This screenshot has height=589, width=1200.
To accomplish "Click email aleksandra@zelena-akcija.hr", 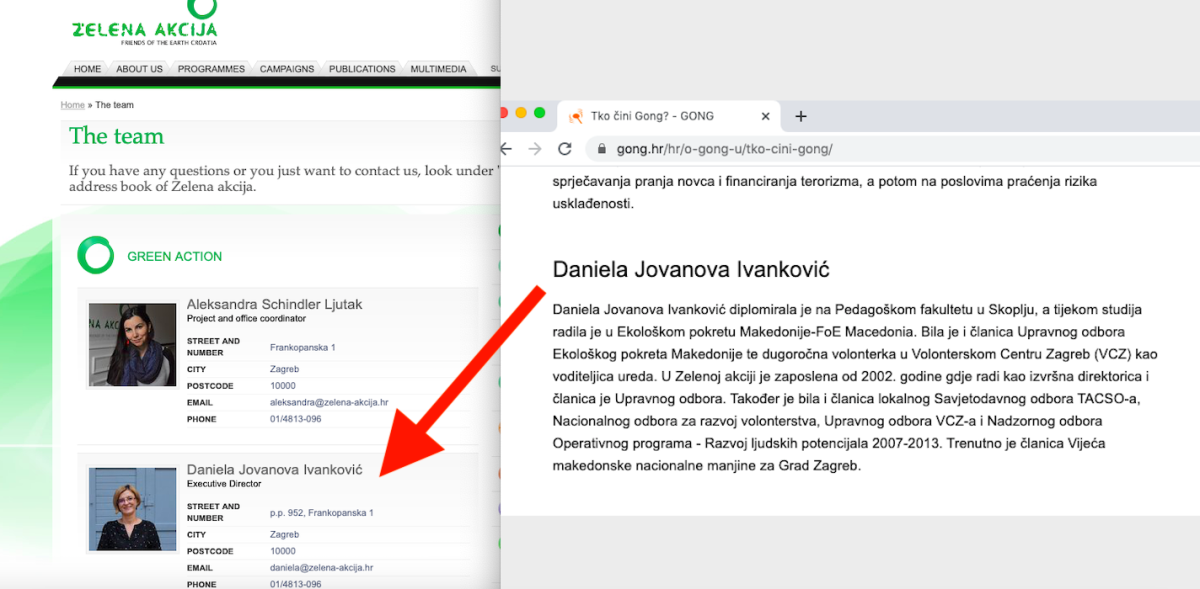I will click(329, 402).
